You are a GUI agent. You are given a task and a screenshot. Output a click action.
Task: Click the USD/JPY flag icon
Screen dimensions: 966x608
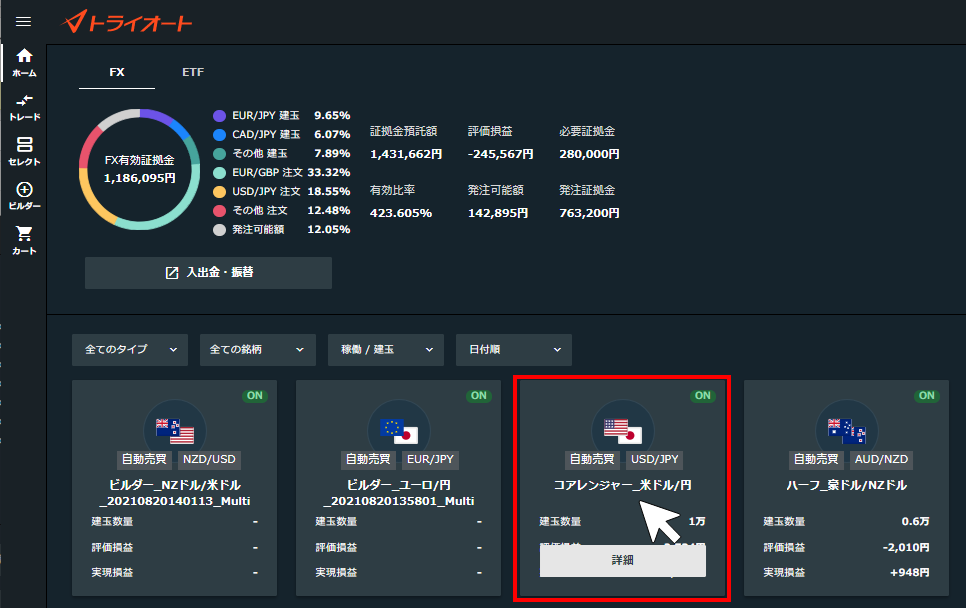click(x=623, y=431)
